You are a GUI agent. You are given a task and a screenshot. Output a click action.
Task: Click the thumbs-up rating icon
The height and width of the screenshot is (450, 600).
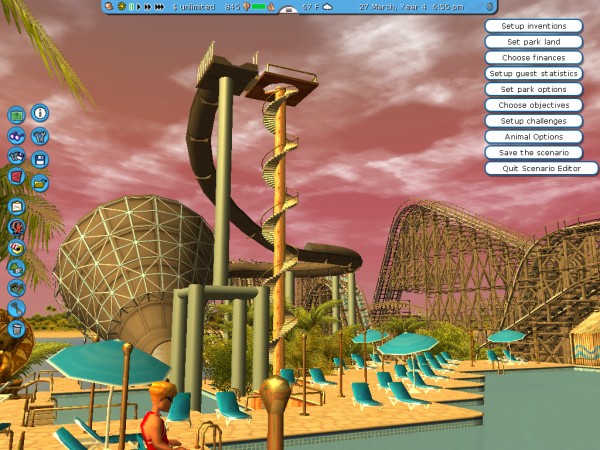coord(271,7)
